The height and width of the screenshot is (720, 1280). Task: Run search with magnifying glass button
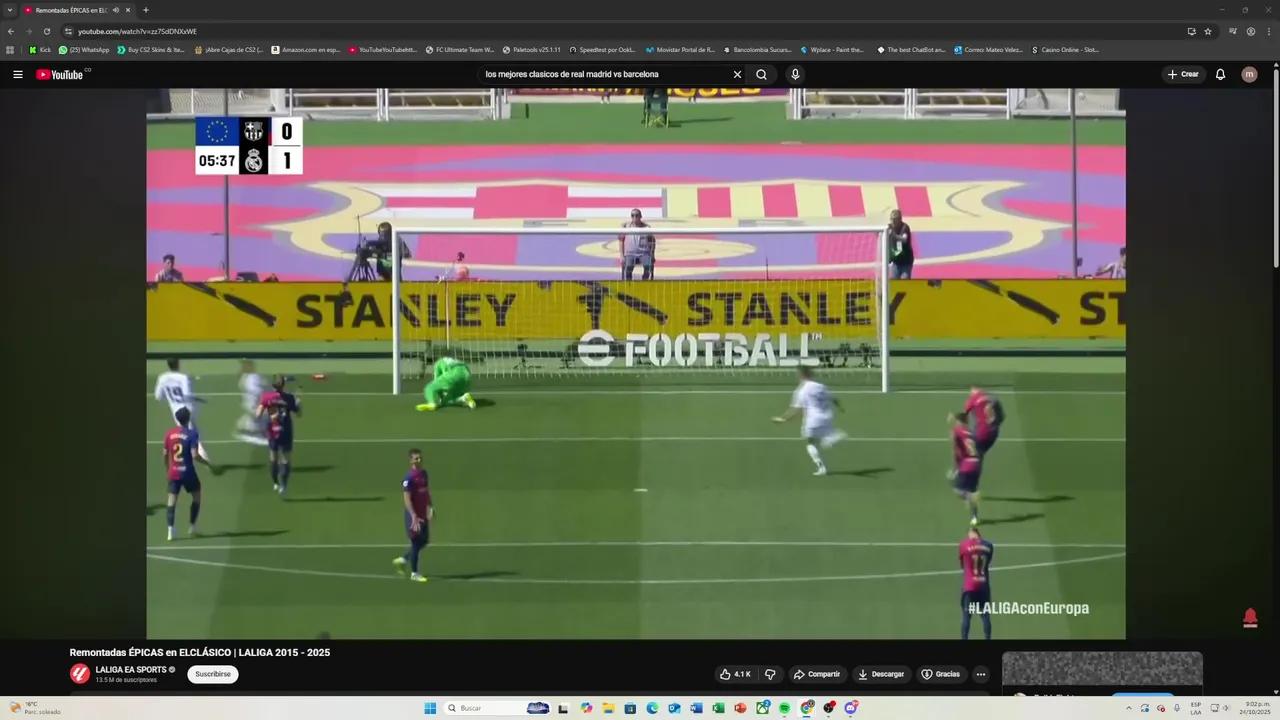[x=762, y=74]
